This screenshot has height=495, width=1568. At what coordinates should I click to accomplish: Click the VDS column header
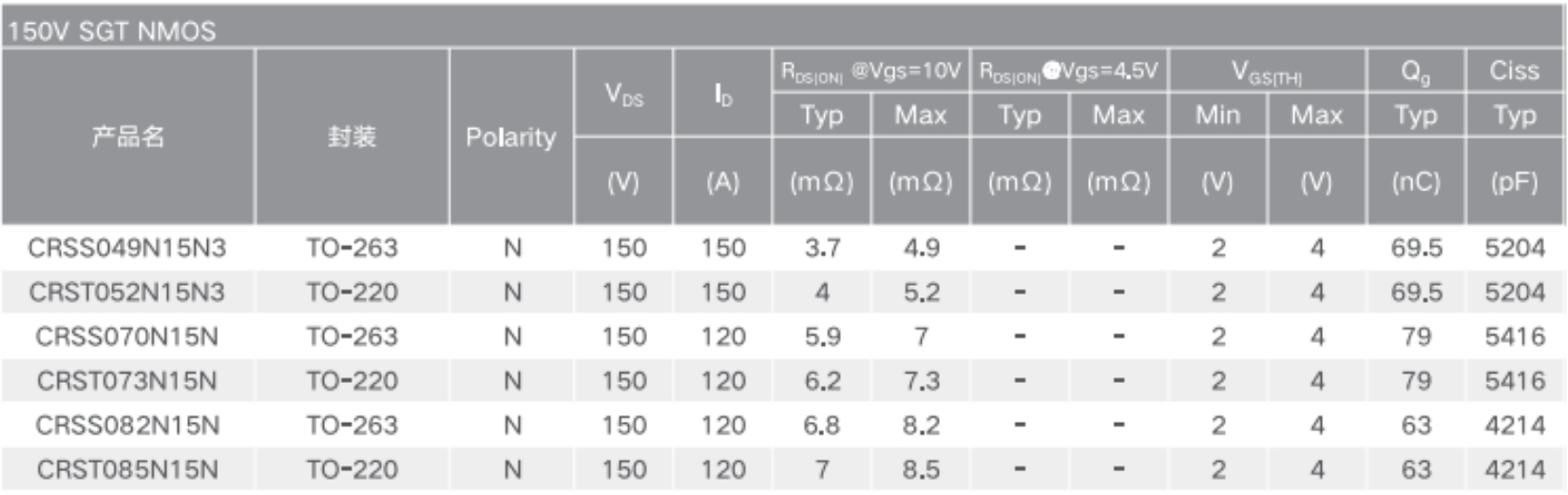click(x=624, y=94)
